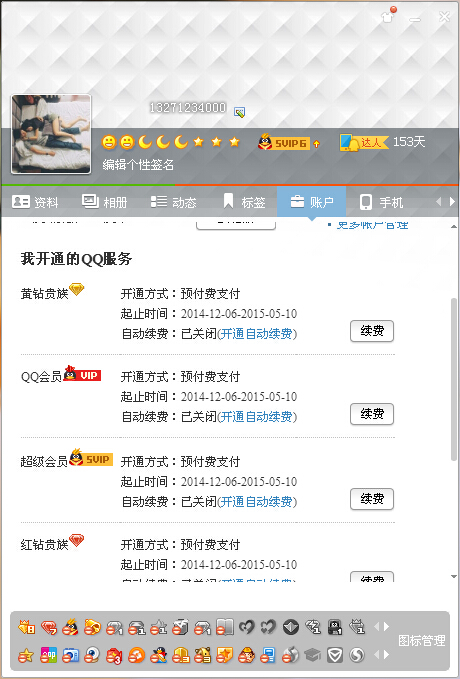Click the yellow crown level 8 icon

26,627
